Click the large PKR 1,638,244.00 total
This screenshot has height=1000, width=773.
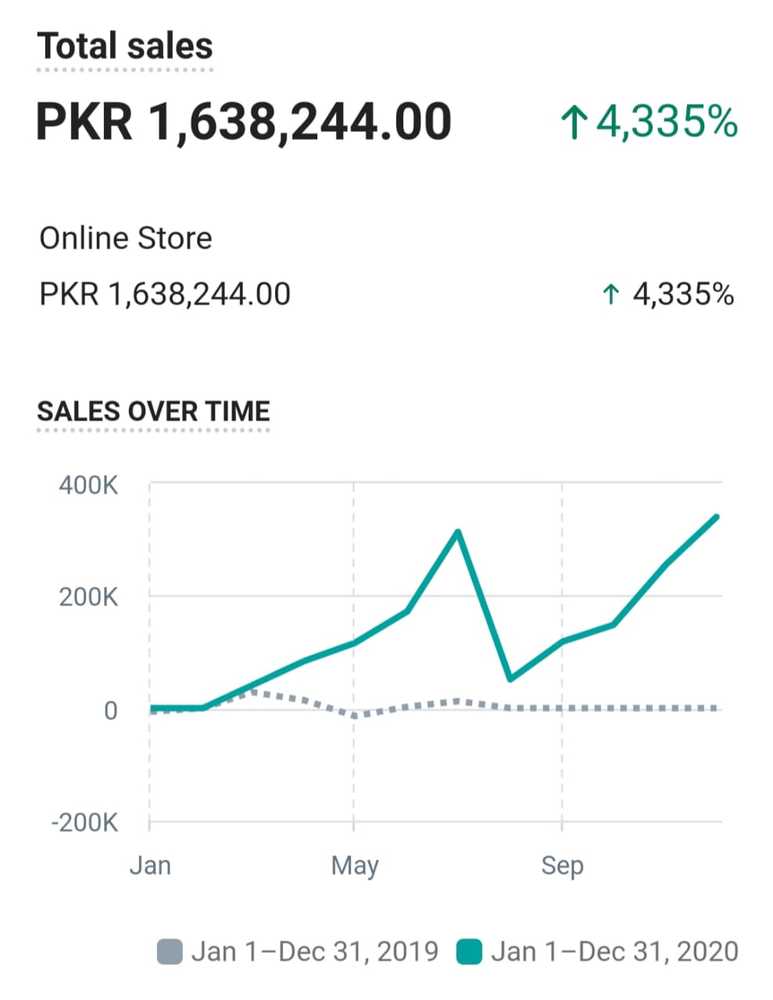click(244, 123)
